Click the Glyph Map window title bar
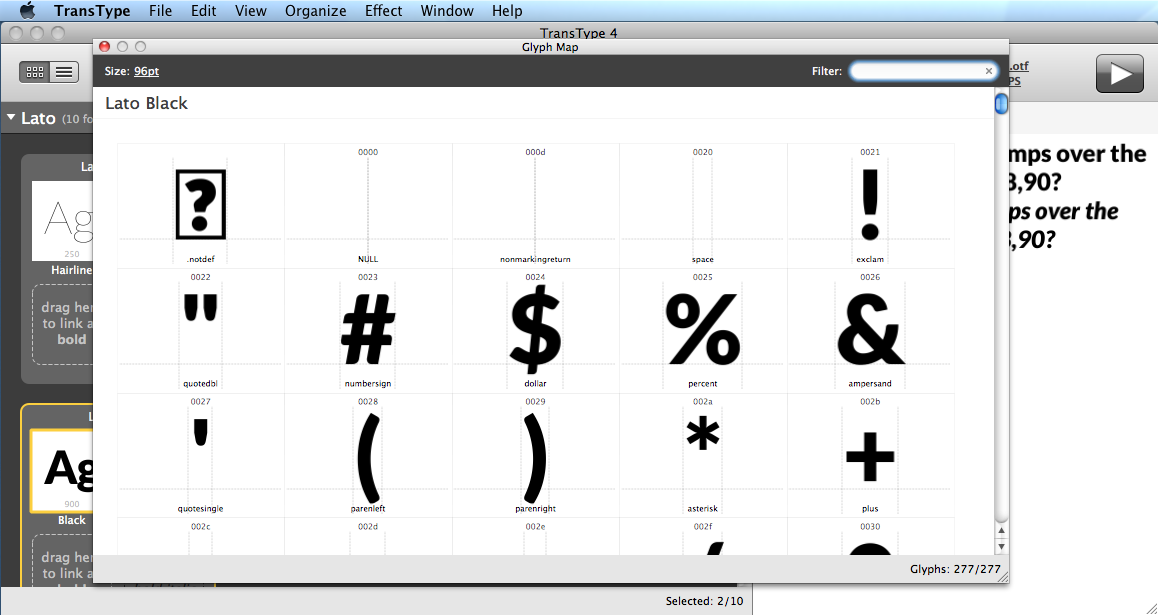 [x=550, y=47]
